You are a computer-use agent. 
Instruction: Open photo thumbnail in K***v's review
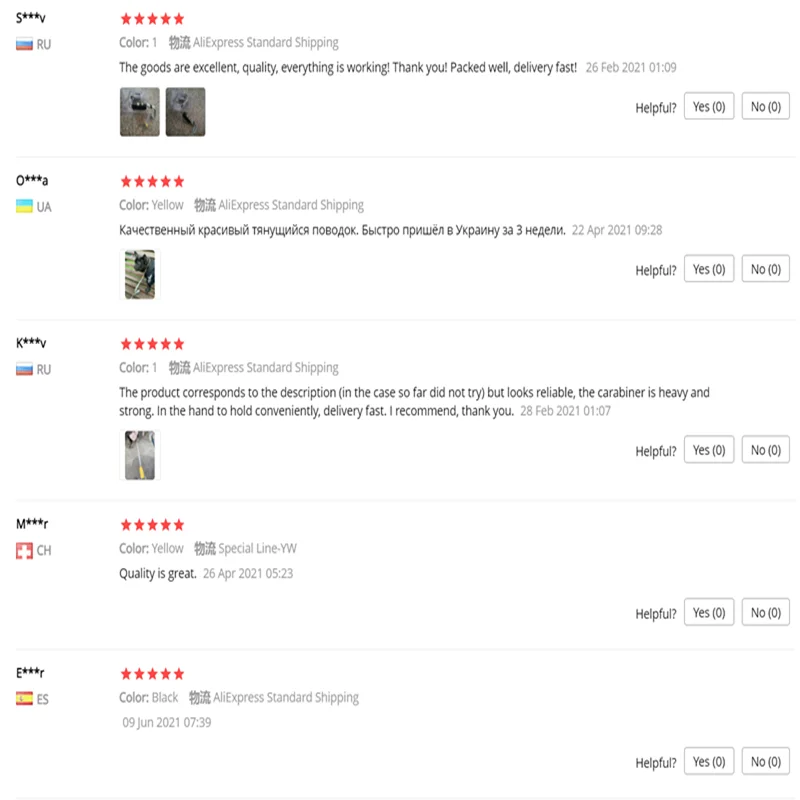(x=139, y=455)
